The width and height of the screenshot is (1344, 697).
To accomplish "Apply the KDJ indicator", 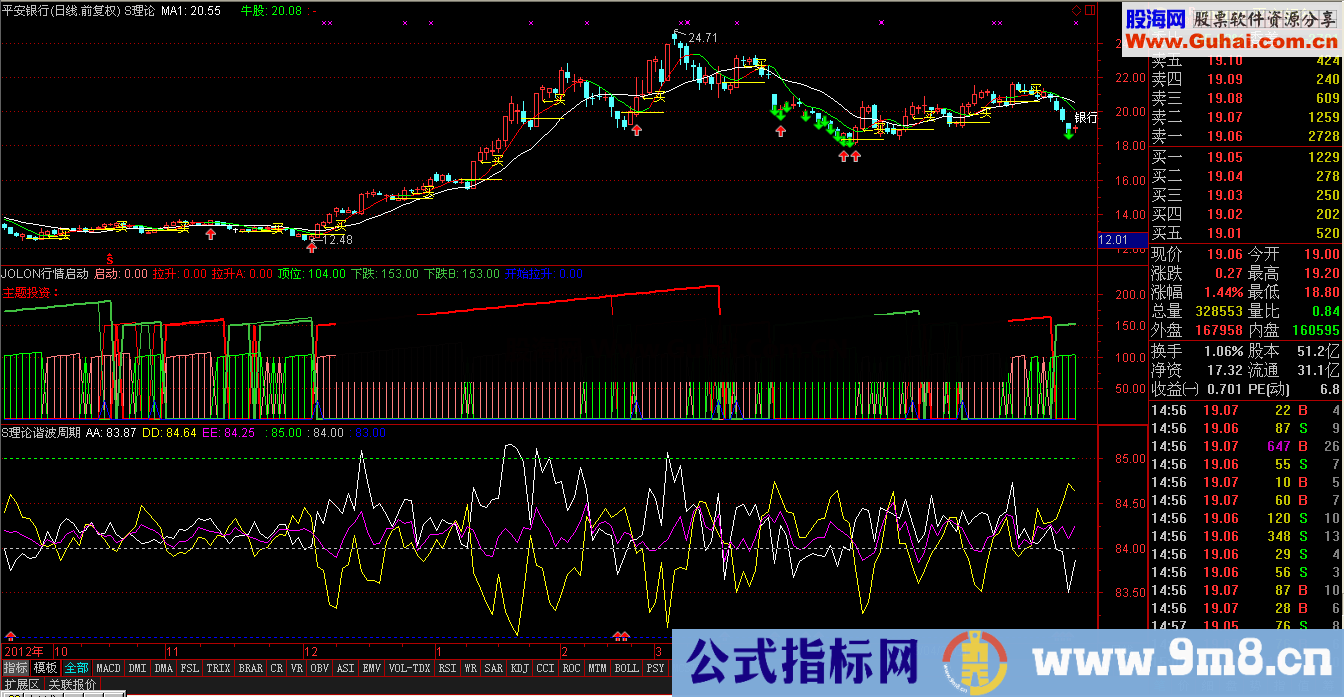I will point(520,668).
